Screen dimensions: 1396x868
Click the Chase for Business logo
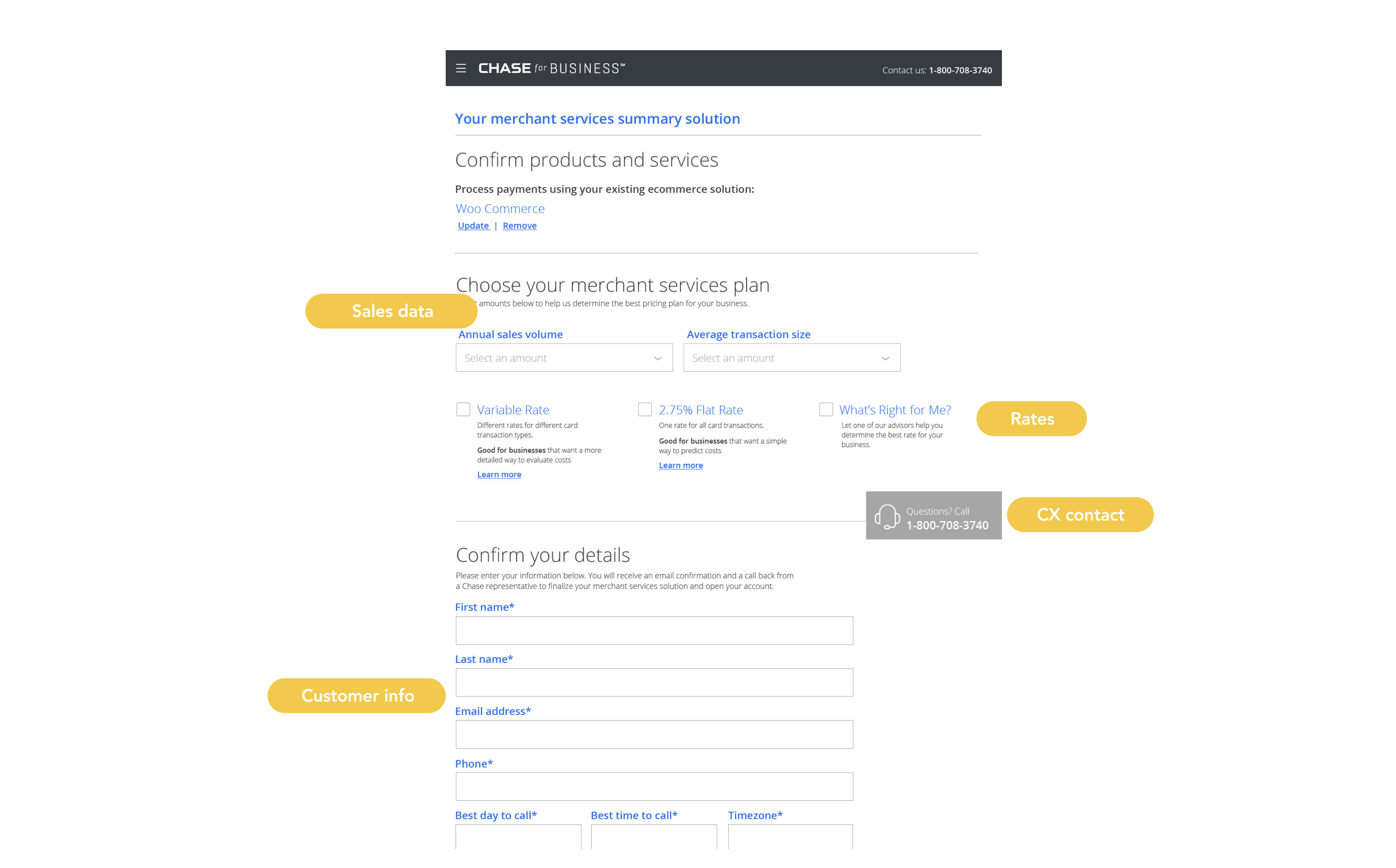click(x=551, y=68)
